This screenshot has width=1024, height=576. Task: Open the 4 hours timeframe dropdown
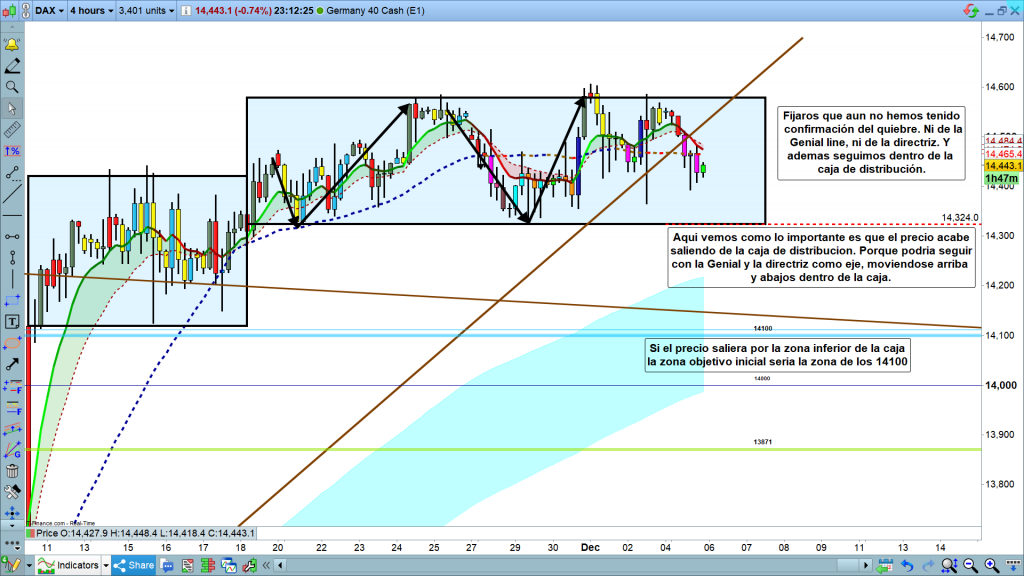90,11
